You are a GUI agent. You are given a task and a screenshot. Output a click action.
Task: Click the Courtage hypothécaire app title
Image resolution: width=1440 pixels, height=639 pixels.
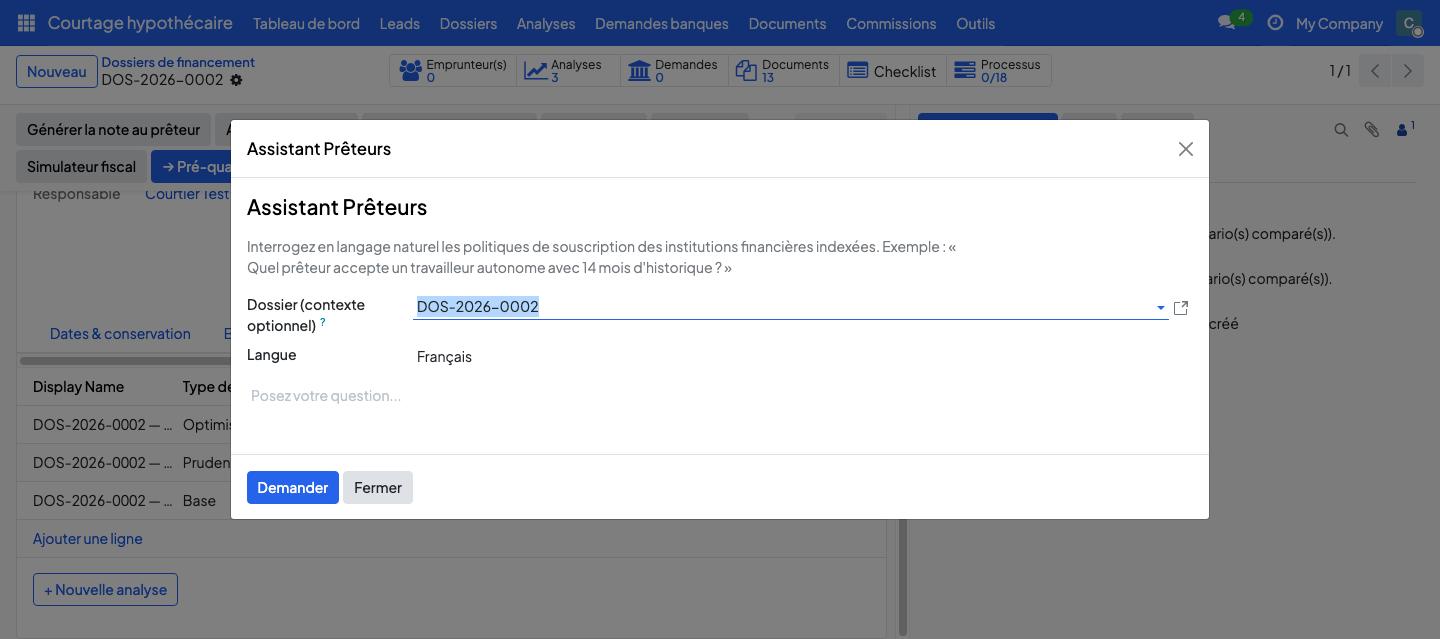(x=140, y=23)
